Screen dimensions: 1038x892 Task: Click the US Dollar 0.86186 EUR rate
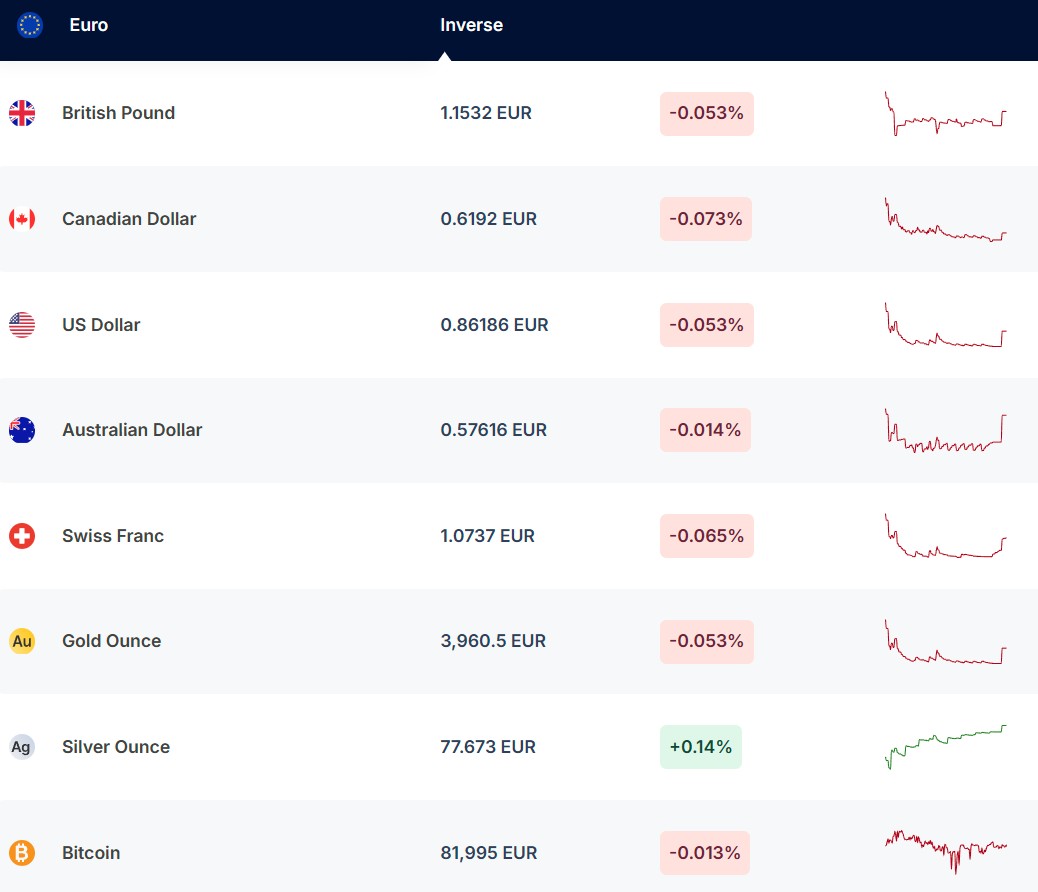coord(494,325)
